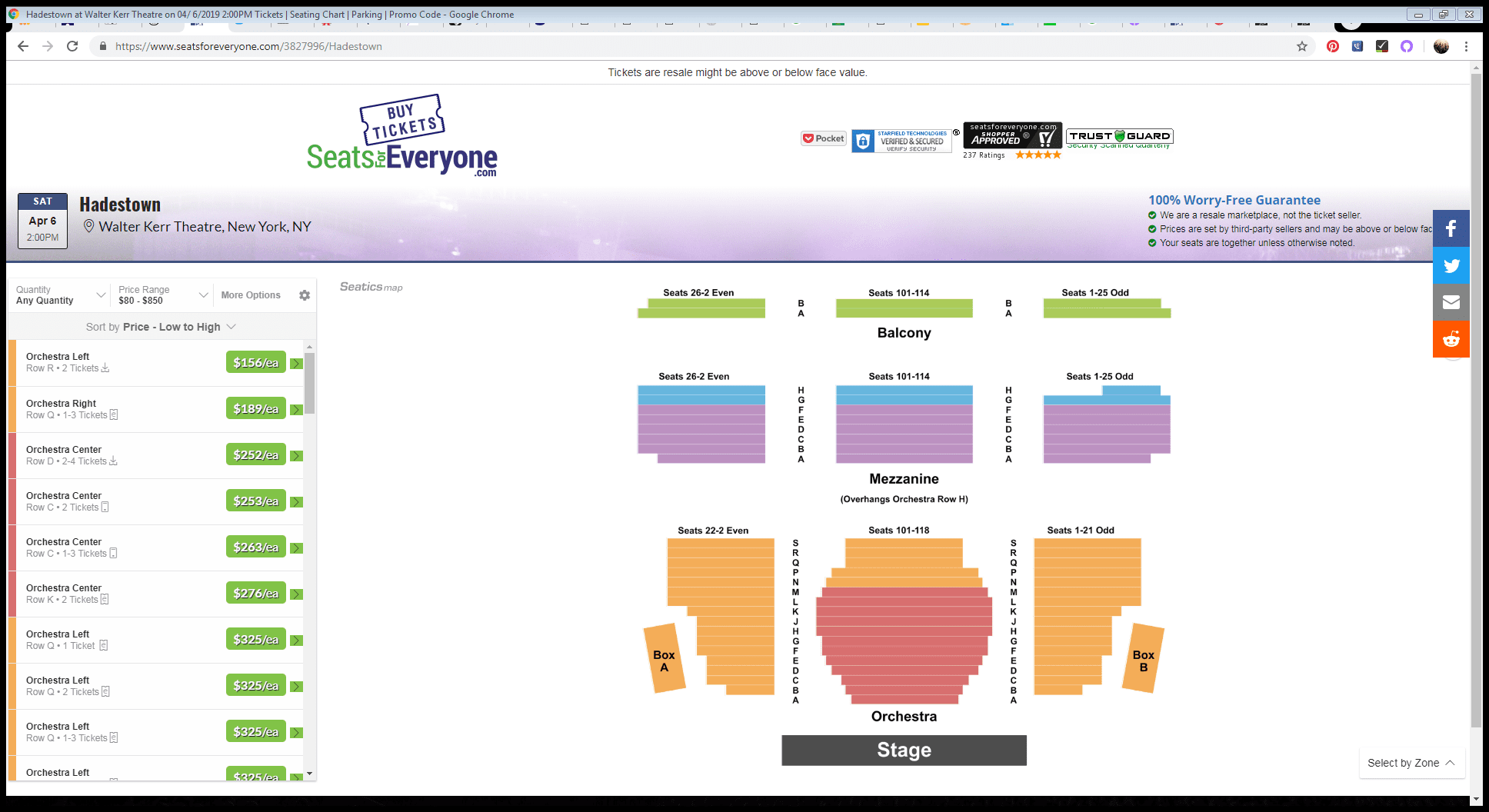Open More Options gear icon
The height and width of the screenshot is (812, 1489).
305,295
